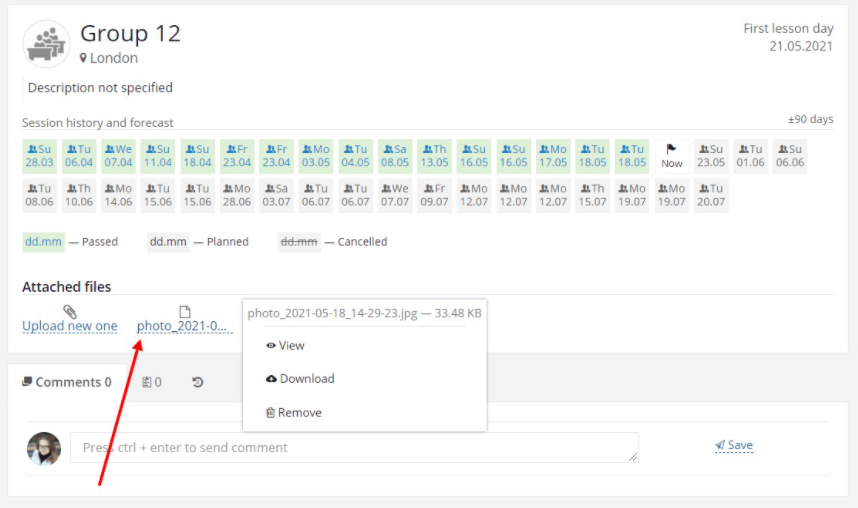Screen dimensions: 858x508
Task: Open passed session Su 28.03
Action: click(39, 156)
